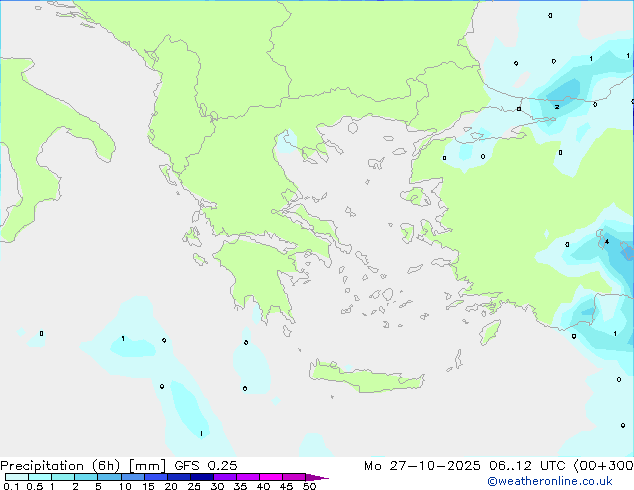This screenshot has width=634, height=490.
Task: Click the date 'Mo 27-10-2025' text
Action: pos(422,466)
